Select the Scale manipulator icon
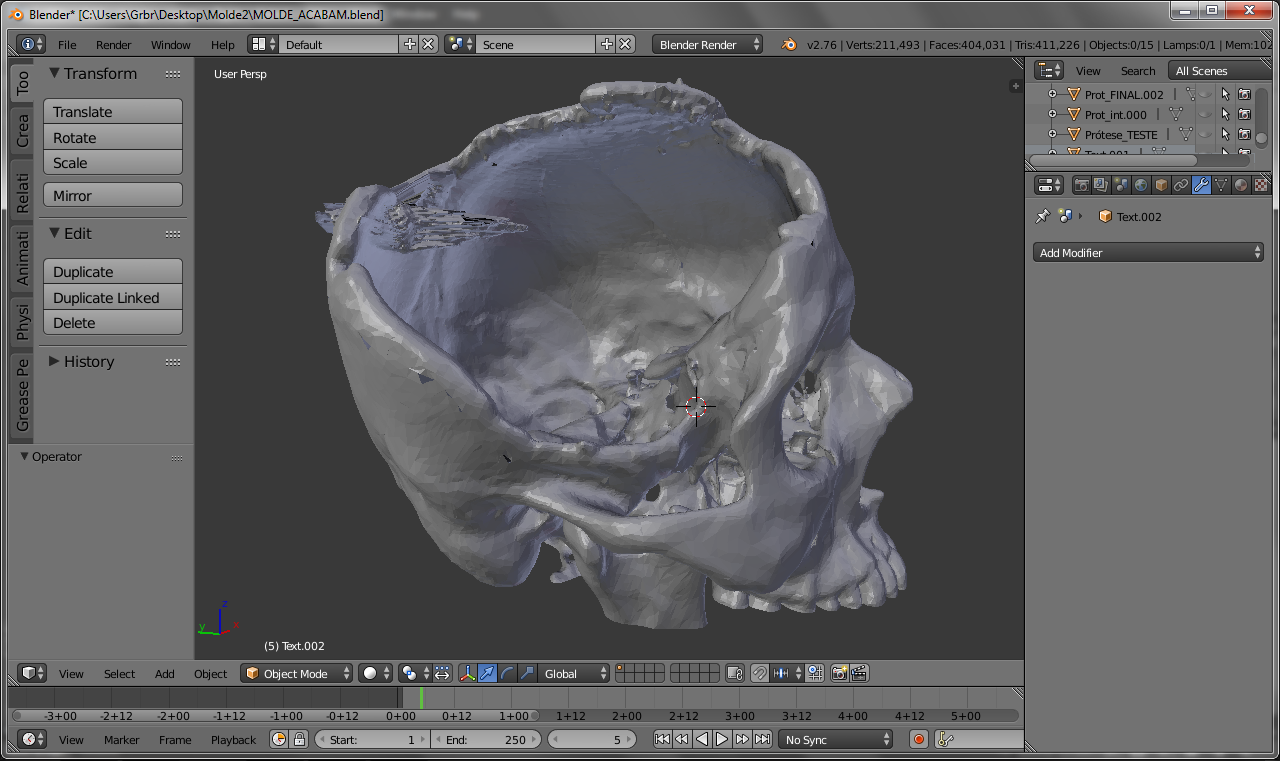 pyautogui.click(x=527, y=673)
